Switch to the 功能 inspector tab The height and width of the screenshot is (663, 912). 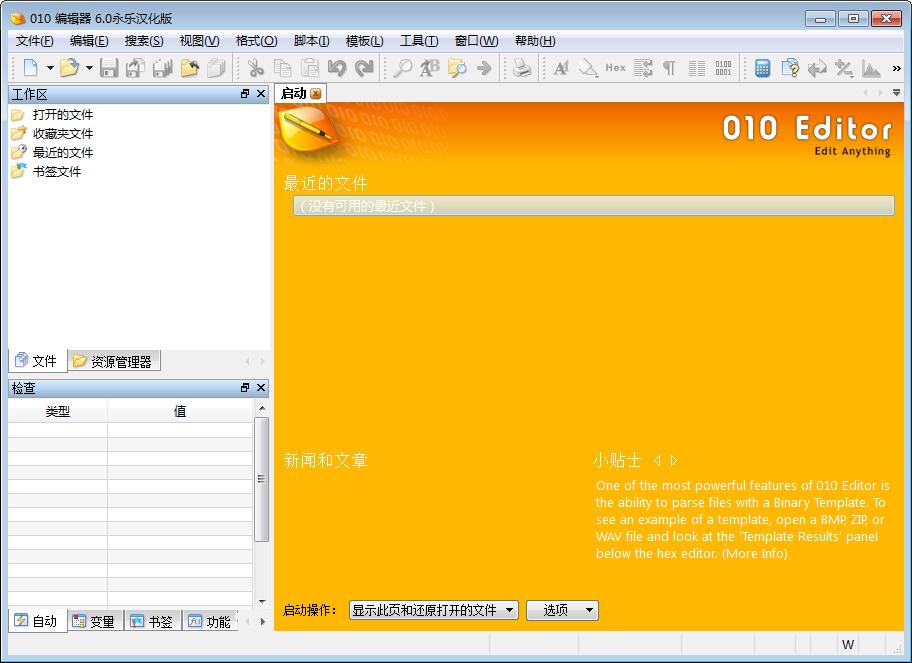click(x=211, y=622)
